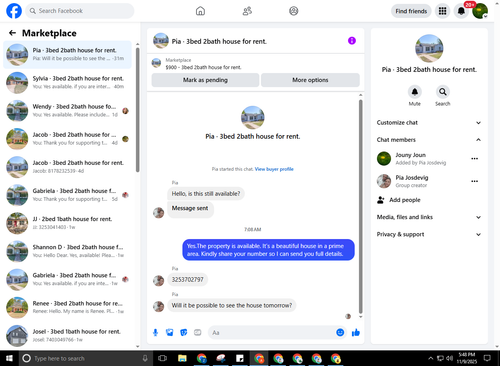This screenshot has width=500, height=366.
Task: Click the Search Facebook field
Action: [80, 11]
